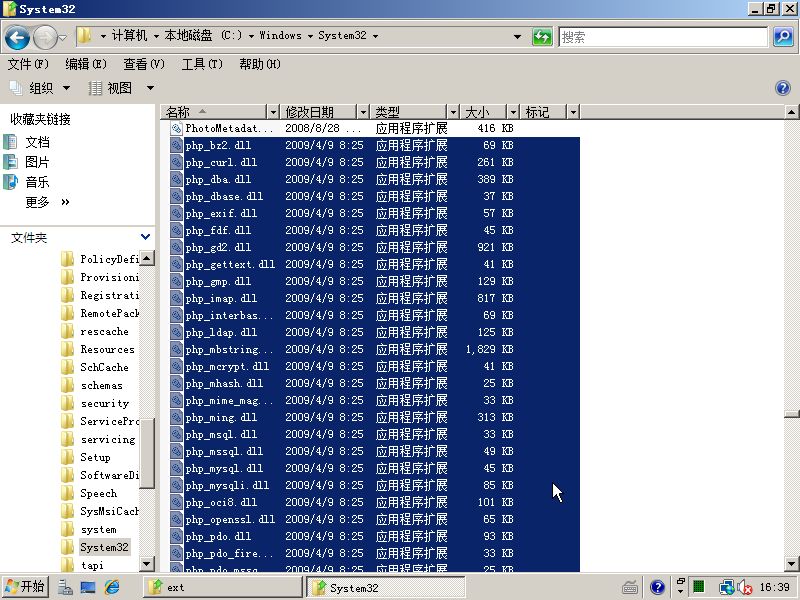Launch Internet Explorer from quick launch
Screen dimensions: 800x600
point(112,587)
